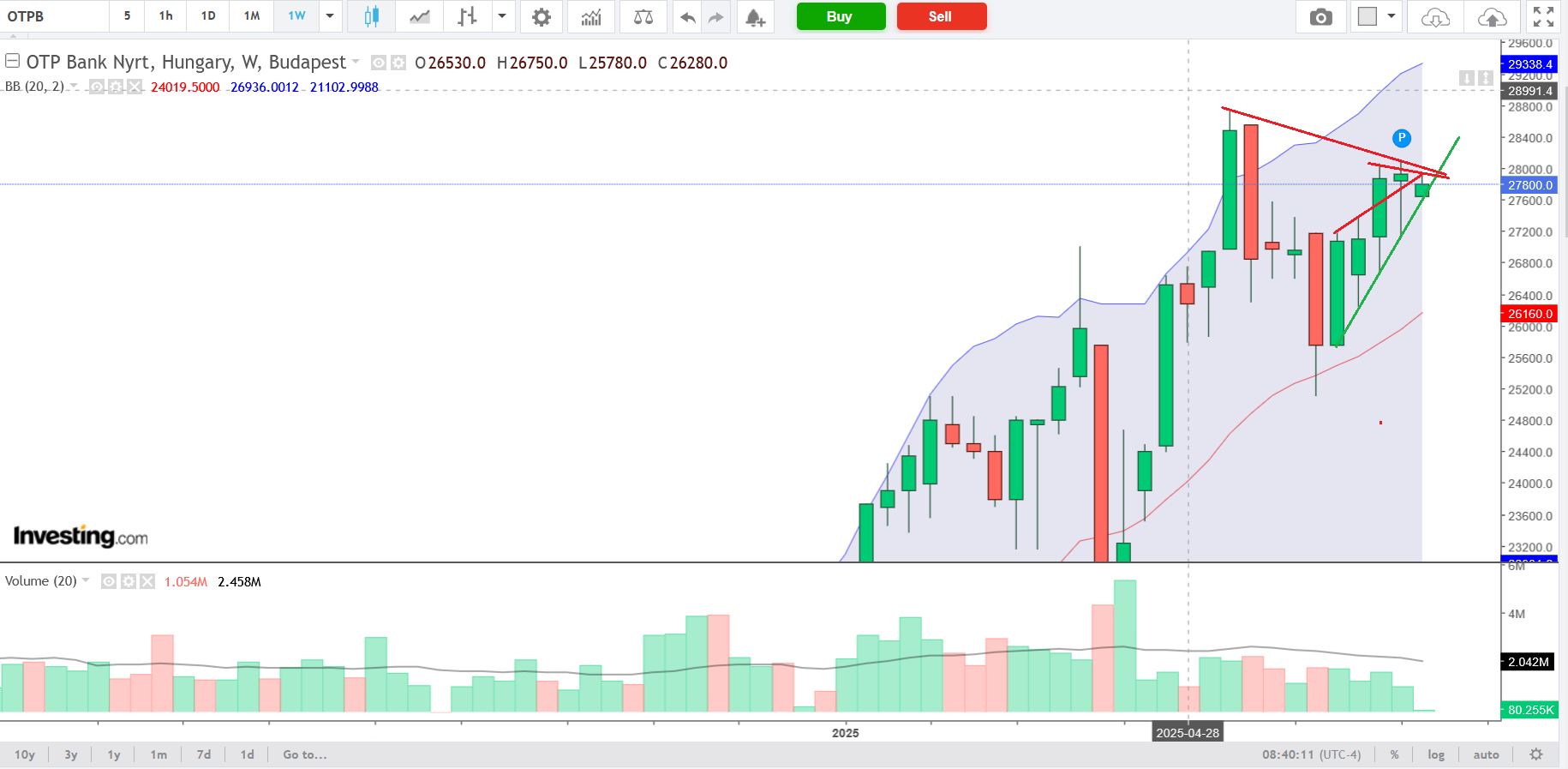Take a chart snapshot with the camera icon

click(x=1320, y=16)
